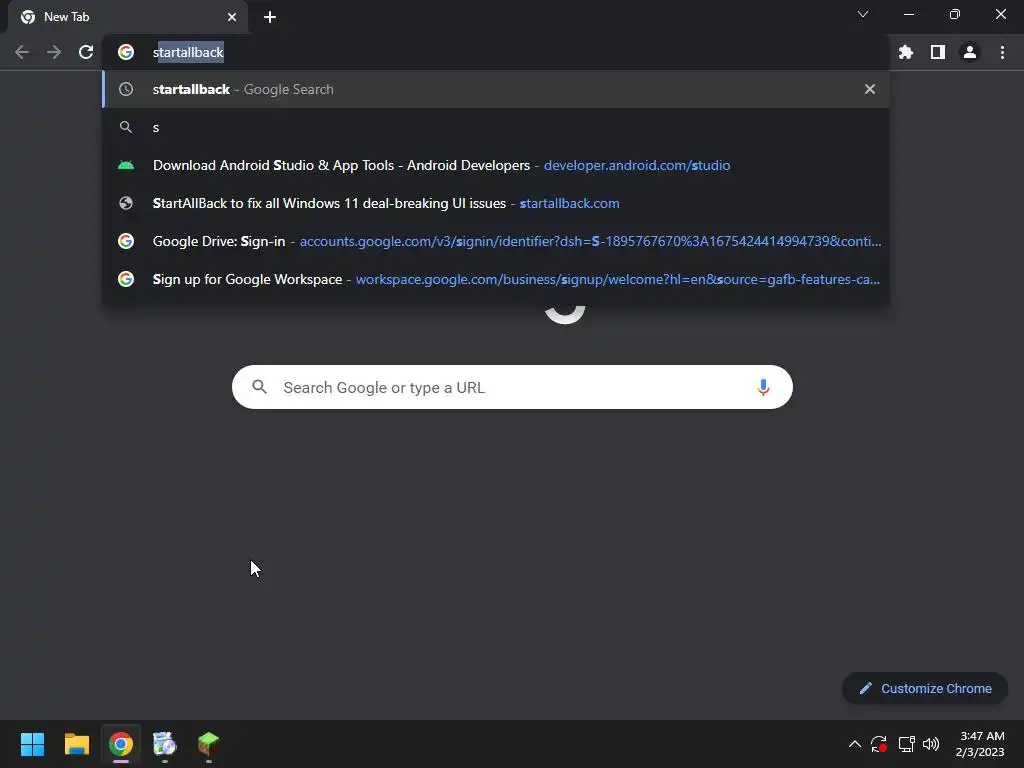The height and width of the screenshot is (768, 1024).
Task: Open the Minecraft grass block taskbar icon
Action: [209, 744]
